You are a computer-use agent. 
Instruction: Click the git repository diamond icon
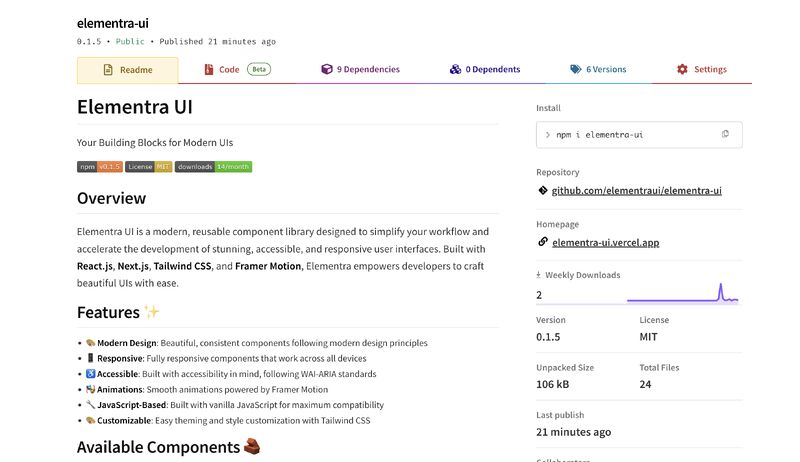(543, 190)
